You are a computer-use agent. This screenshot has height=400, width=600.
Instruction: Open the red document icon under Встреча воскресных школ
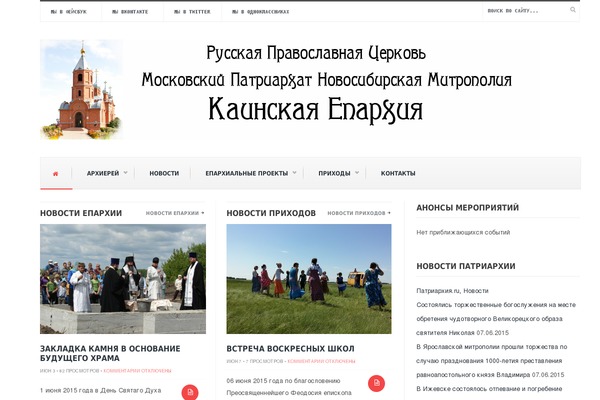[377, 383]
